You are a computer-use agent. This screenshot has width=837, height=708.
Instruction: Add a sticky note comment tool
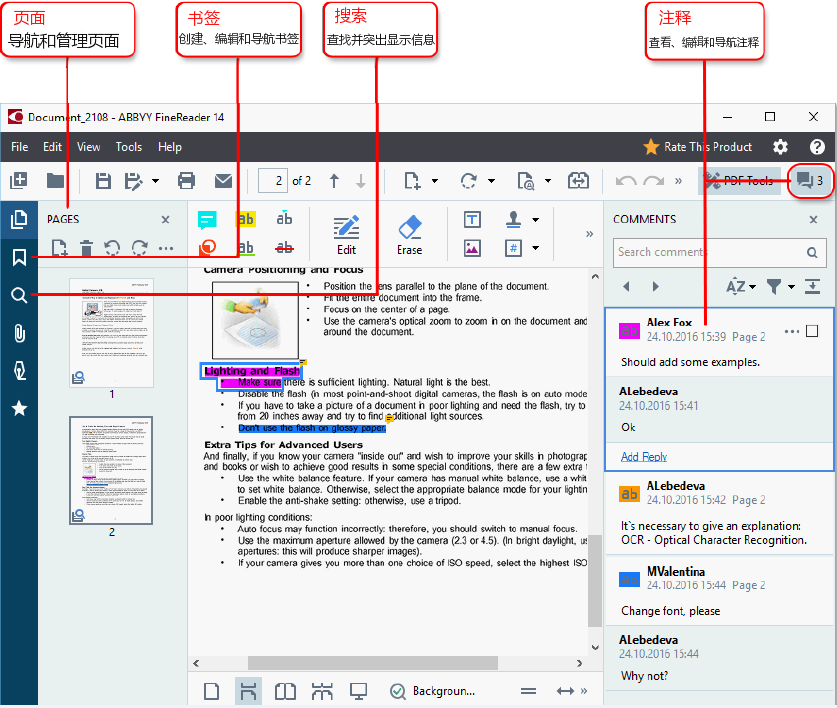(207, 220)
